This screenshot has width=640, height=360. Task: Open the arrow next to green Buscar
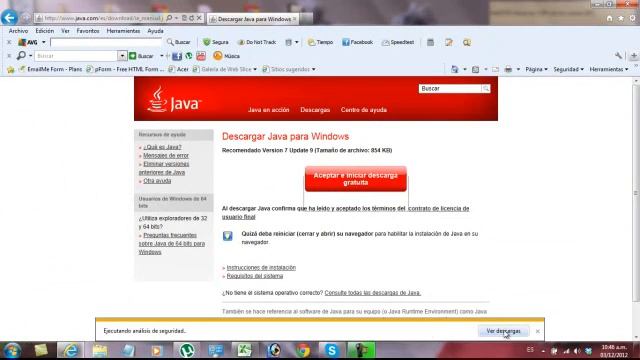pyautogui.click(x=161, y=56)
